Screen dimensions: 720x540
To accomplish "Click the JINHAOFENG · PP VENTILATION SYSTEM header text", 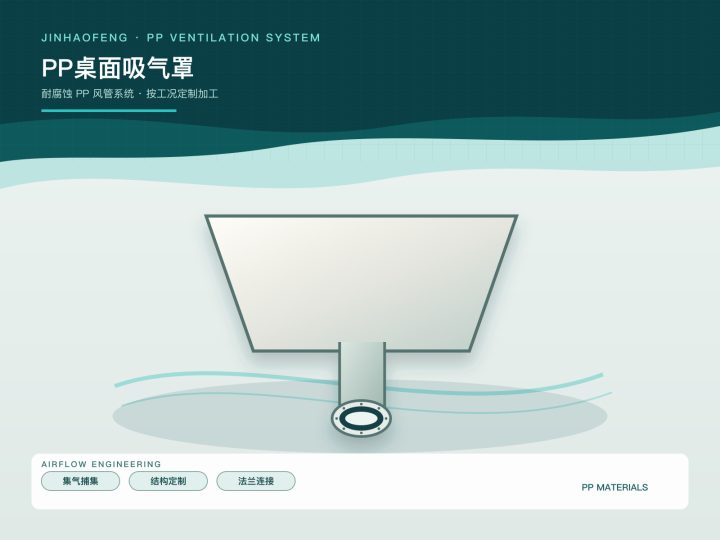I will [x=180, y=38].
